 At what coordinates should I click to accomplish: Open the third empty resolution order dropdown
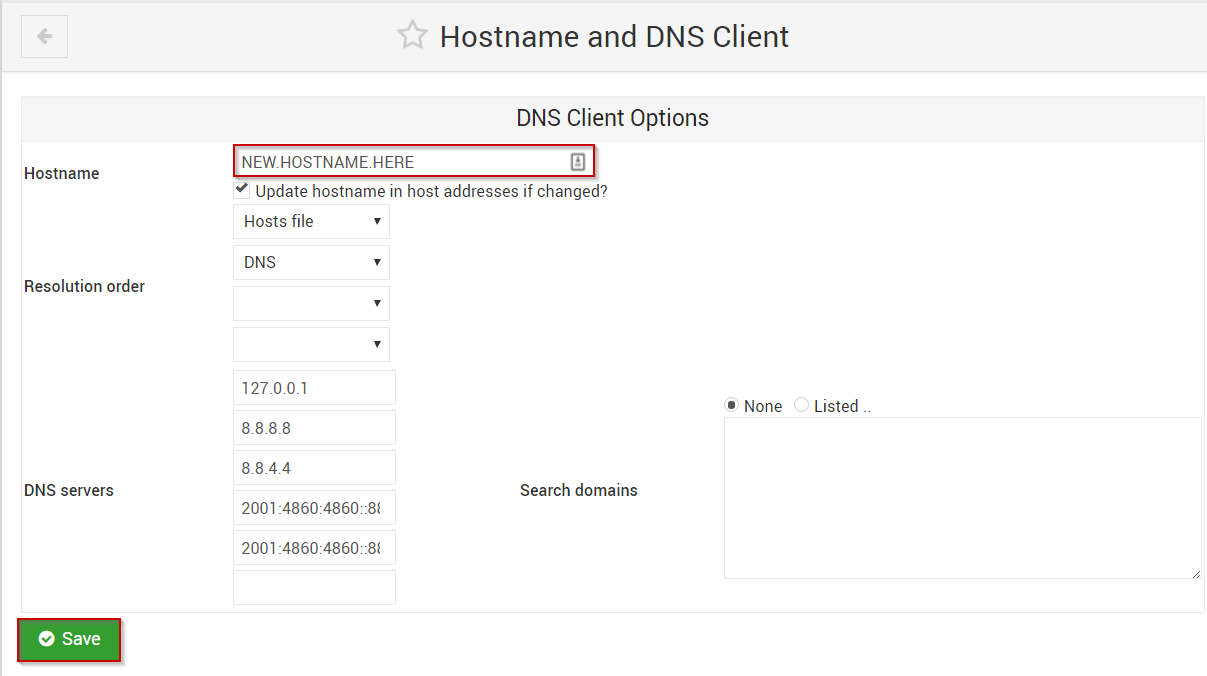coord(310,303)
